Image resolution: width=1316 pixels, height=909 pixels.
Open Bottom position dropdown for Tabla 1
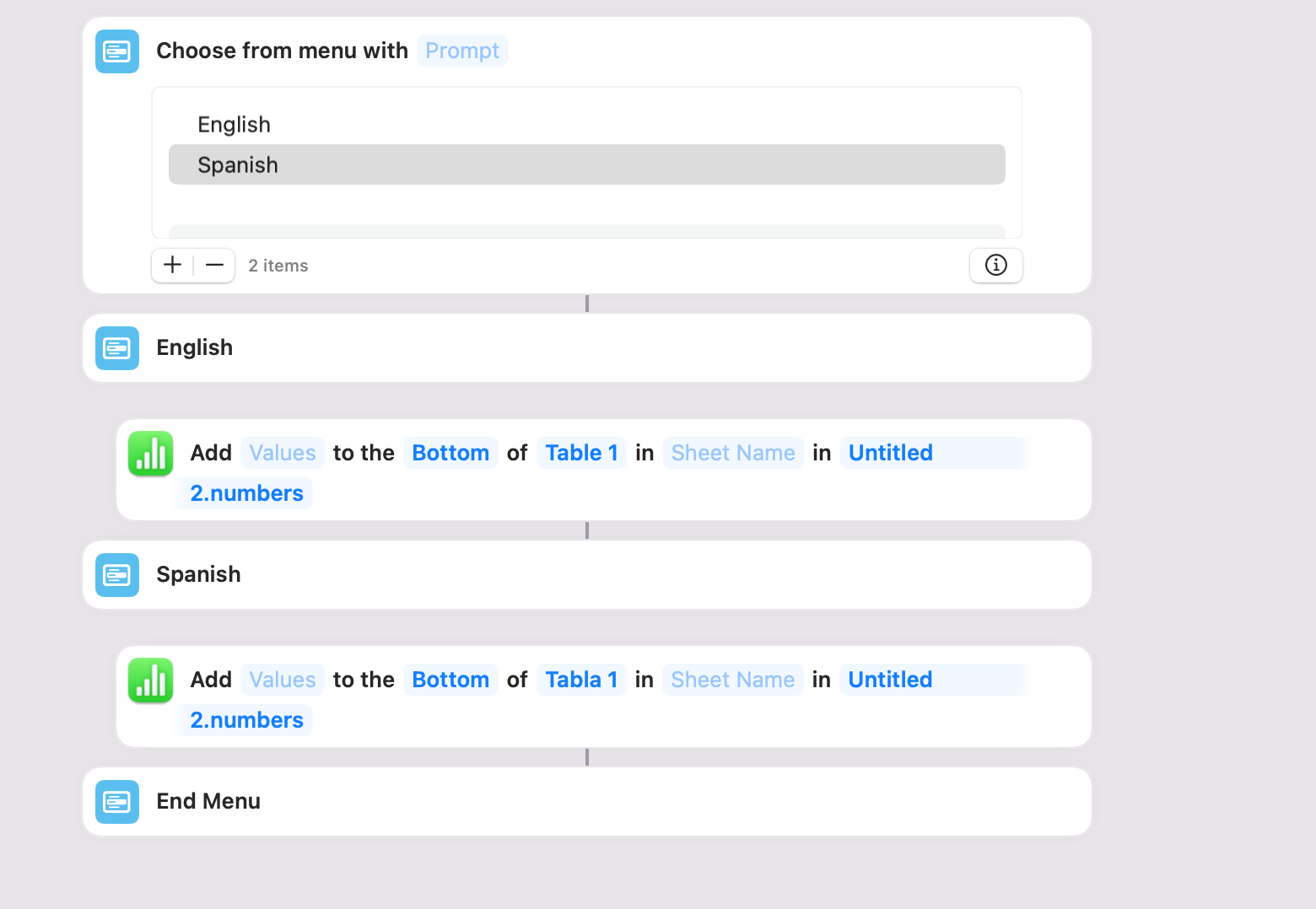click(450, 680)
